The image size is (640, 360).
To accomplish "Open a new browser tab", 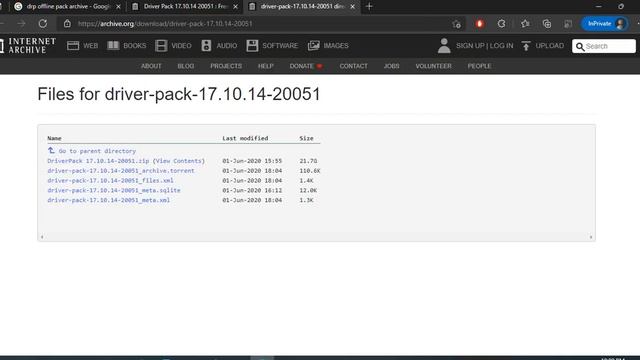I will click(x=369, y=7).
